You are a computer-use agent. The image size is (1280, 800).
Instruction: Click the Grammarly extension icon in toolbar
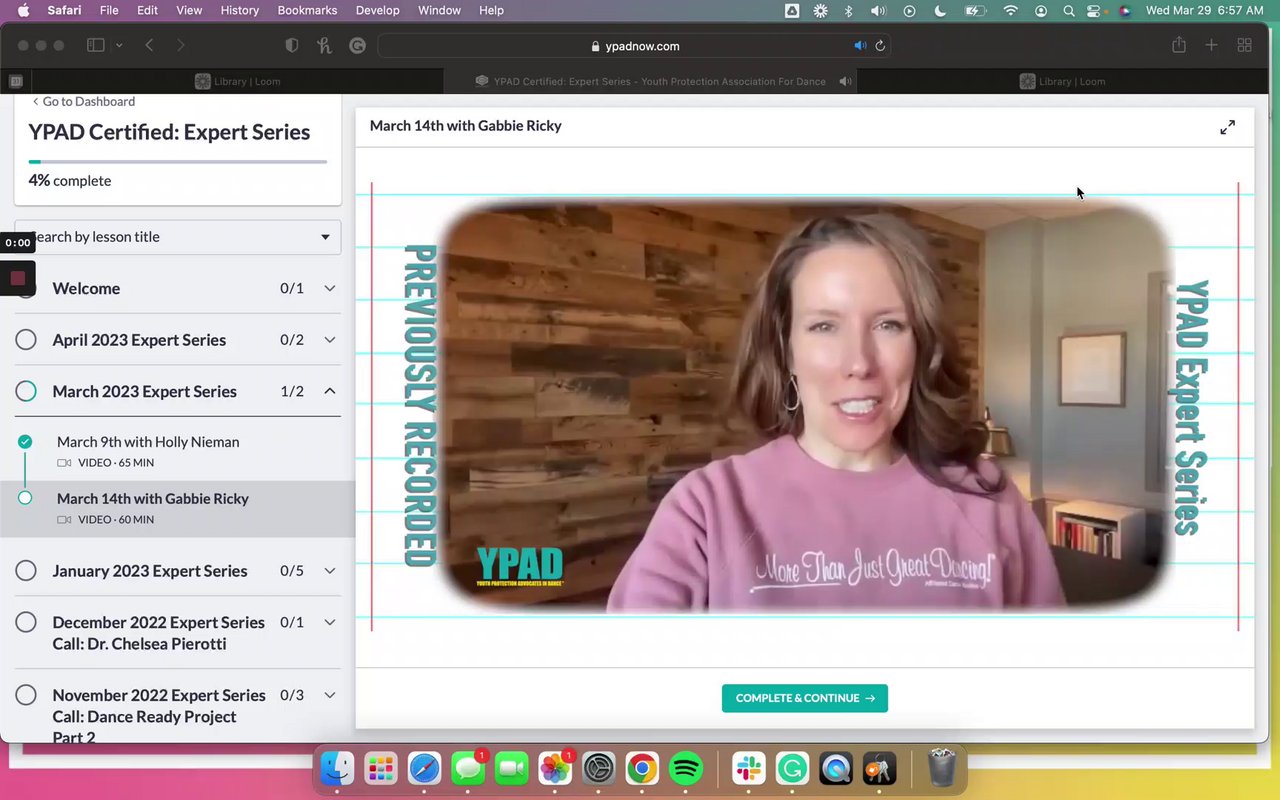pyautogui.click(x=357, y=45)
